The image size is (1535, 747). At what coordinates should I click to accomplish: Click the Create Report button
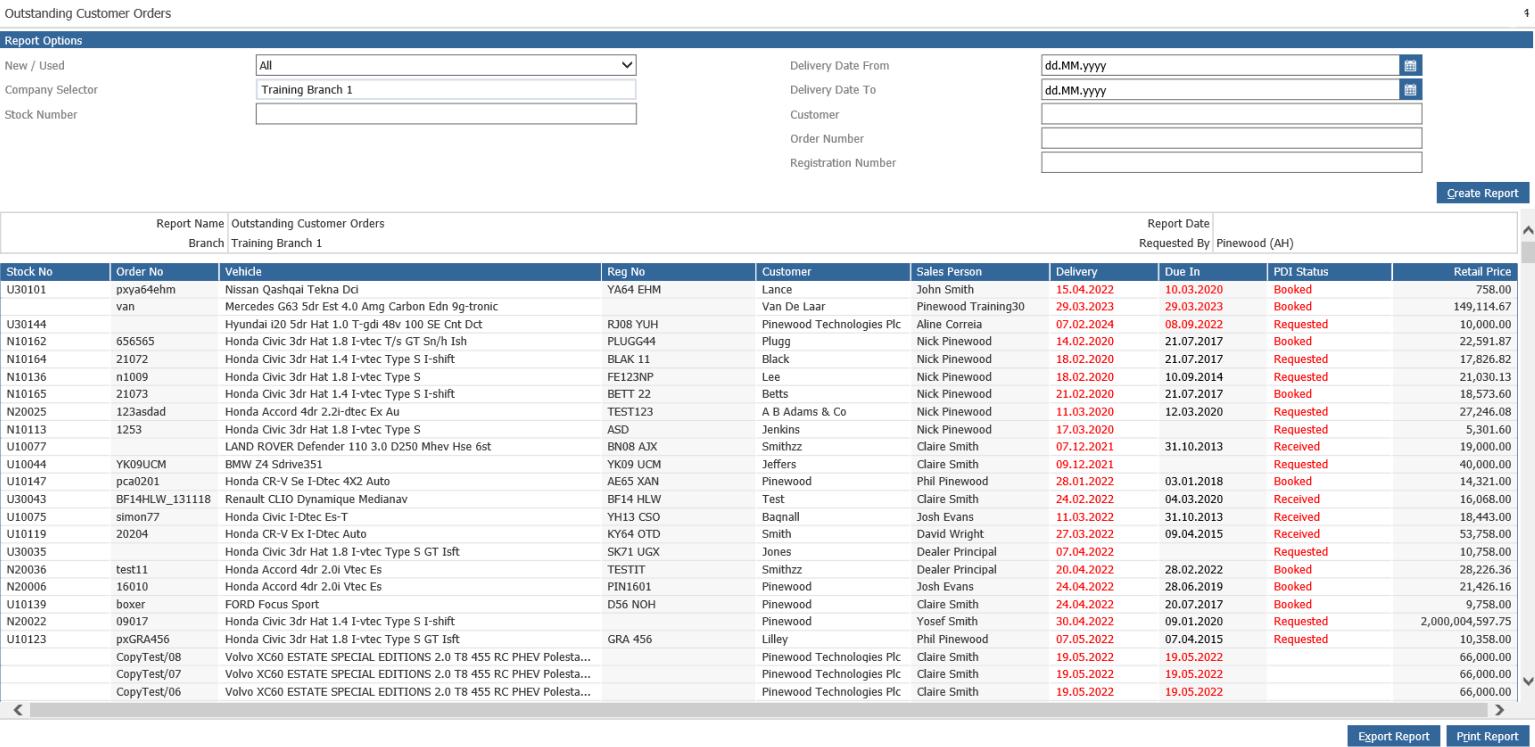(x=1482, y=193)
